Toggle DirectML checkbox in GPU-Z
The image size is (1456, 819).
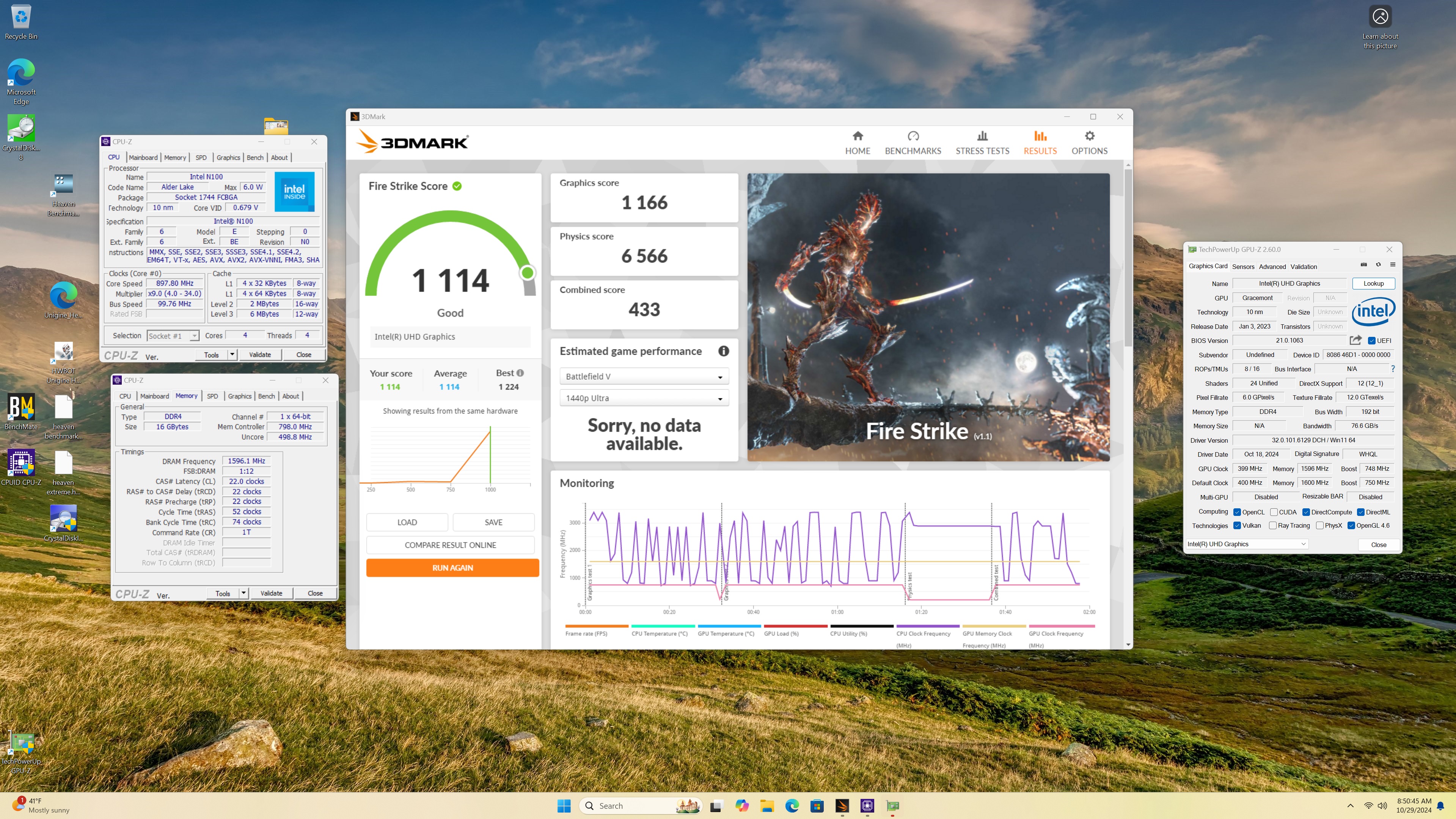click(x=1360, y=512)
